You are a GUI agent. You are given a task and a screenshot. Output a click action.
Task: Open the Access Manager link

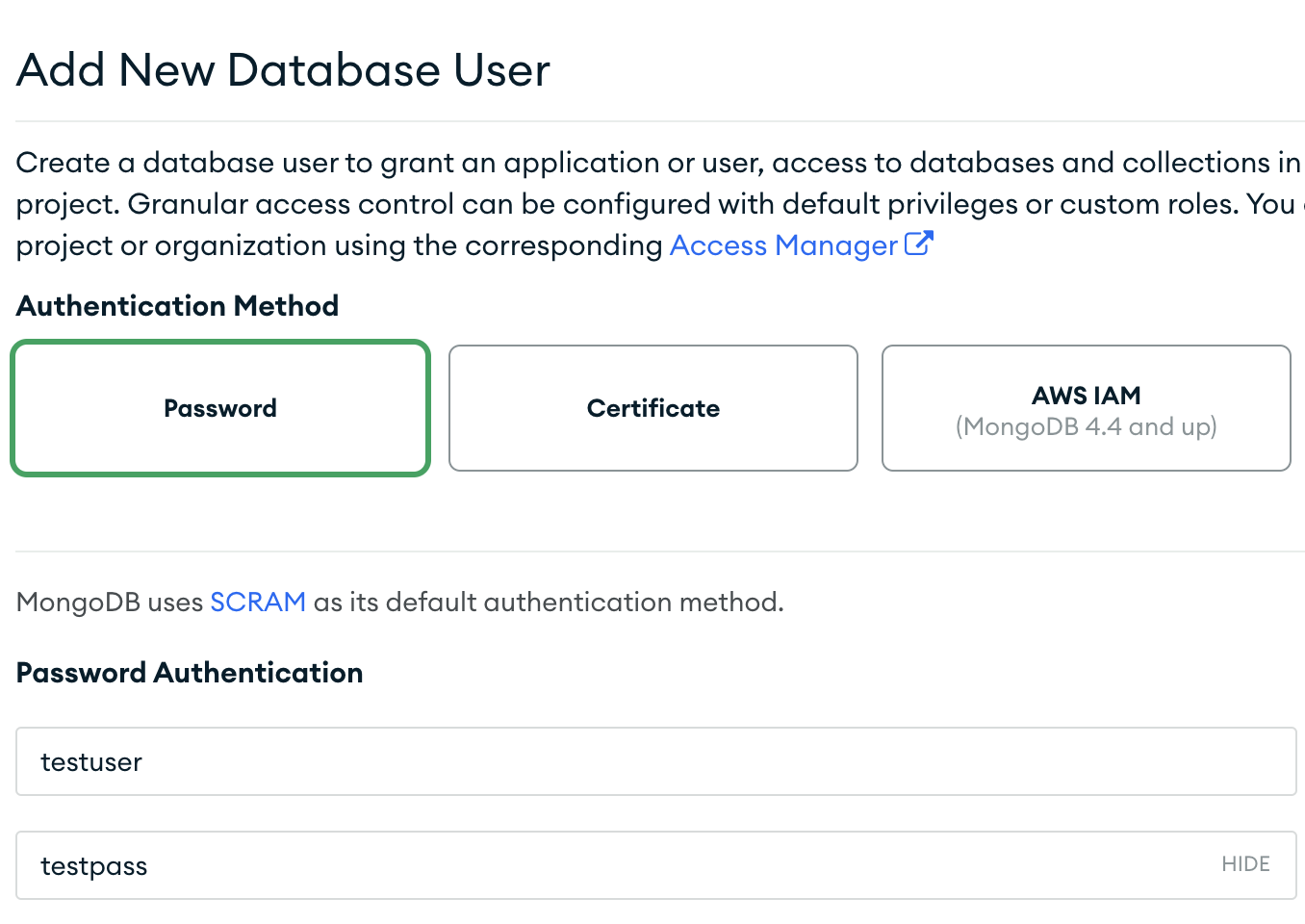[x=783, y=245]
